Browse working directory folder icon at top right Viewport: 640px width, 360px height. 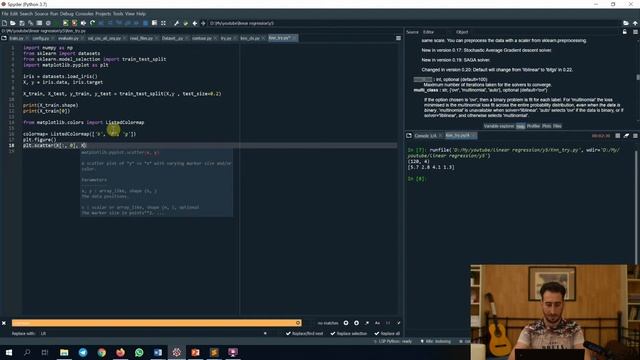click(626, 23)
